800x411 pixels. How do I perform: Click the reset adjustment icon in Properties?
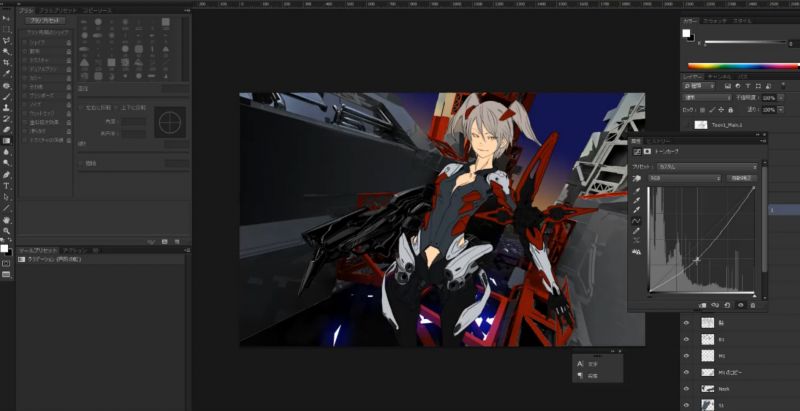click(x=728, y=305)
